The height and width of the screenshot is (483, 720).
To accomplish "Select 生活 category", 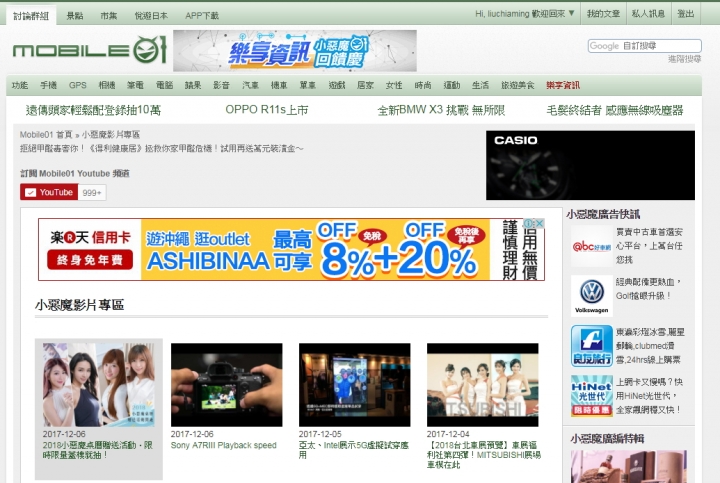I will (480, 85).
